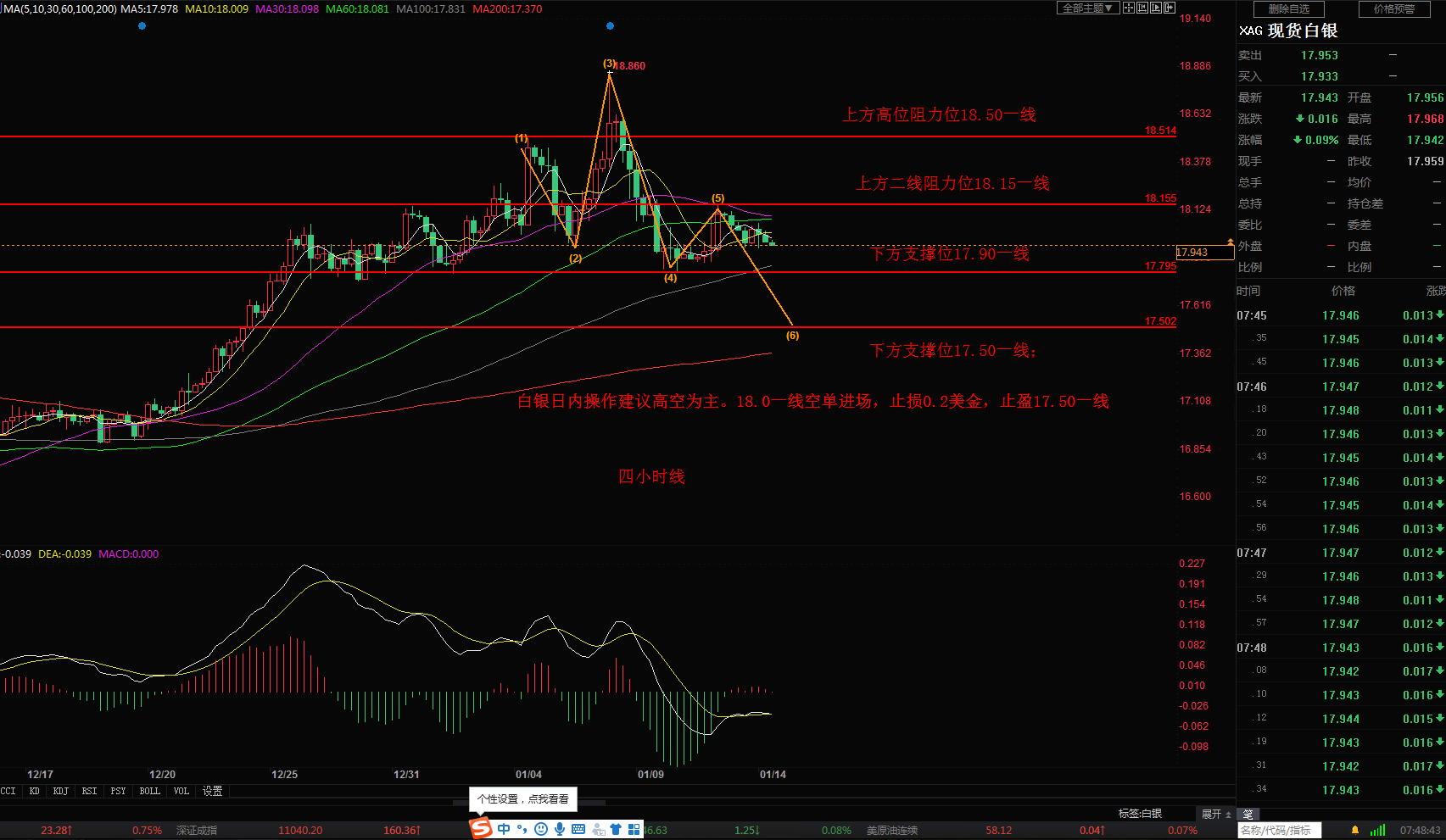
Task: Click the Sogou S input method logo
Action: point(481,828)
